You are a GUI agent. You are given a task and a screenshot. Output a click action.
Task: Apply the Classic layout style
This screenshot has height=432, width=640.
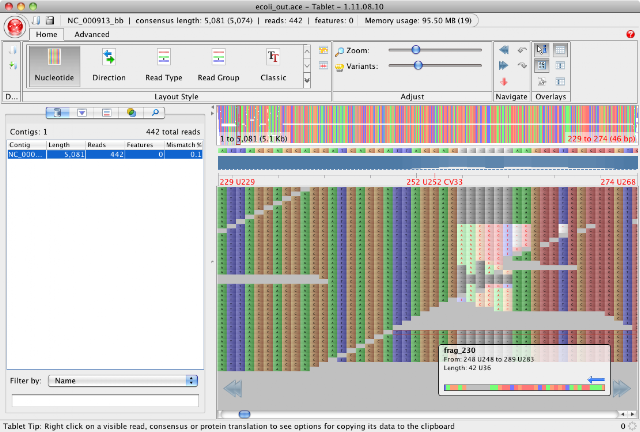[273, 66]
